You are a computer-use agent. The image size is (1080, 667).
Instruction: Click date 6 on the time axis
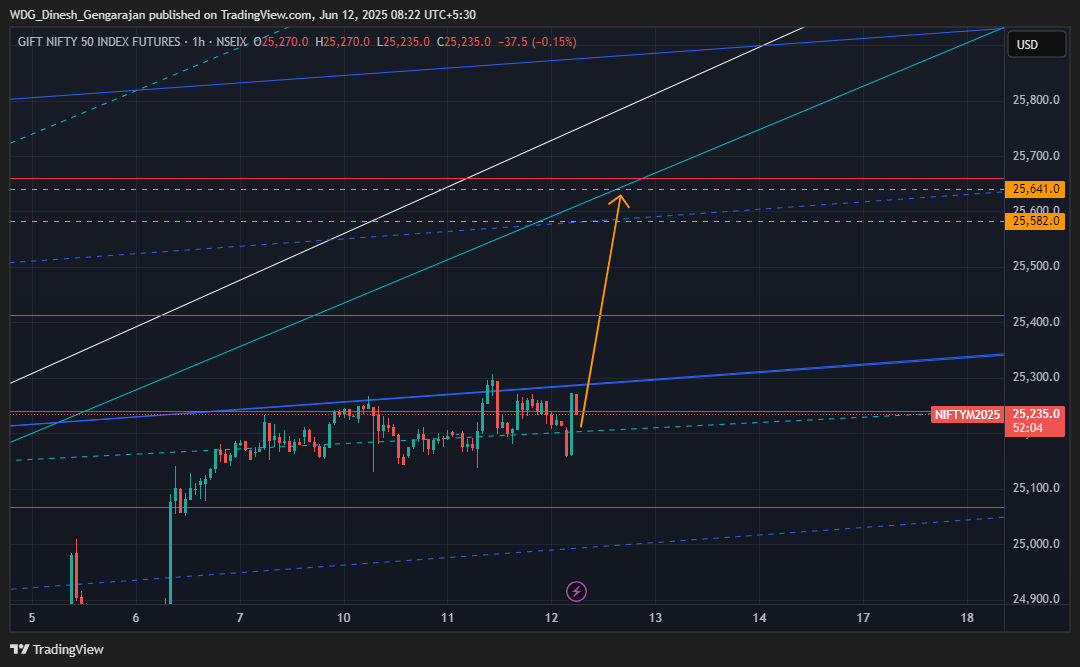pos(136,617)
